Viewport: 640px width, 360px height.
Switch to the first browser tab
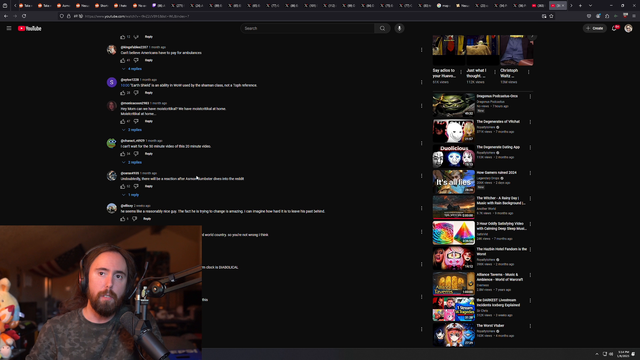coord(25,5)
